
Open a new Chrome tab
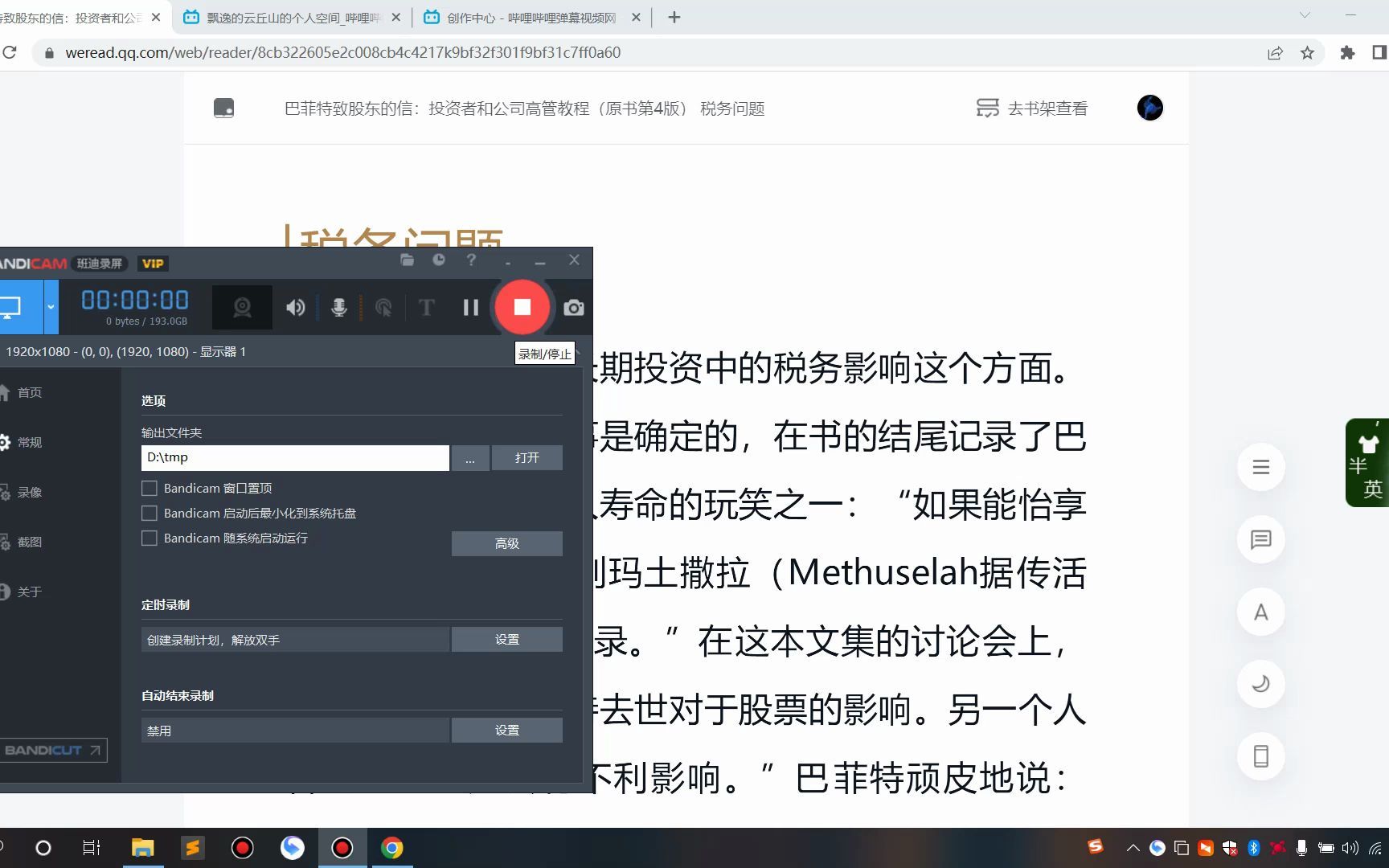coord(674,17)
